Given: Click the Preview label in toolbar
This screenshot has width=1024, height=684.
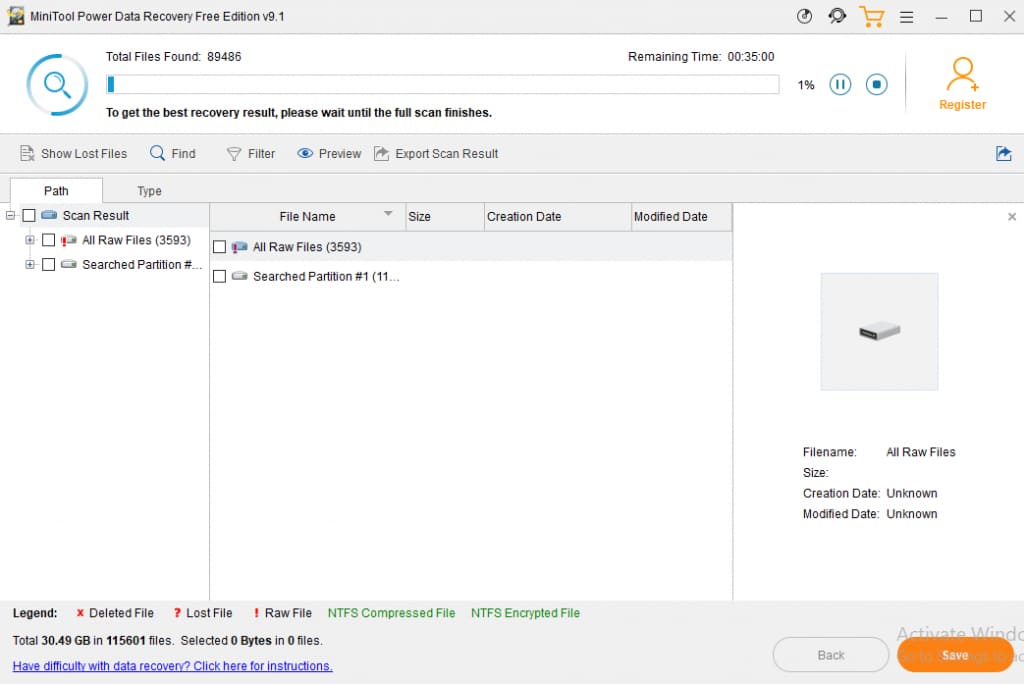Looking at the screenshot, I should click(x=340, y=154).
